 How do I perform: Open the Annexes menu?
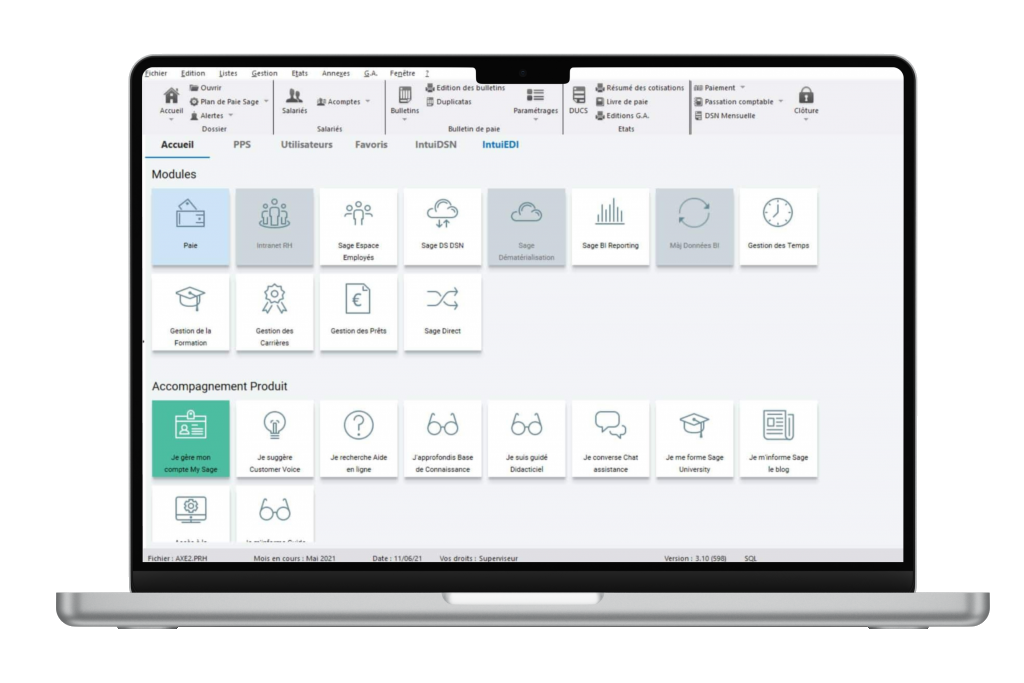336,73
